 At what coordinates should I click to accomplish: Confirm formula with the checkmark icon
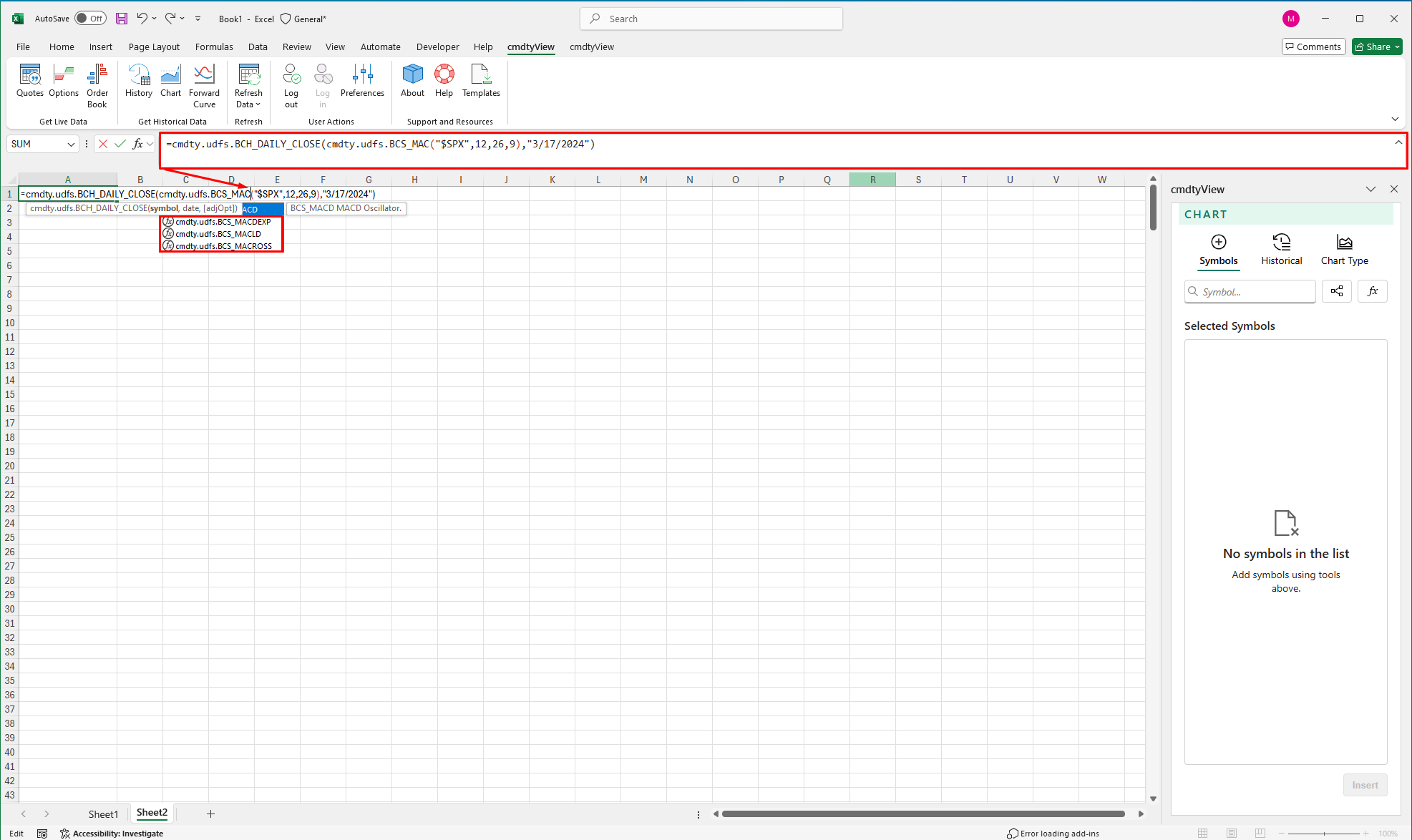point(120,144)
